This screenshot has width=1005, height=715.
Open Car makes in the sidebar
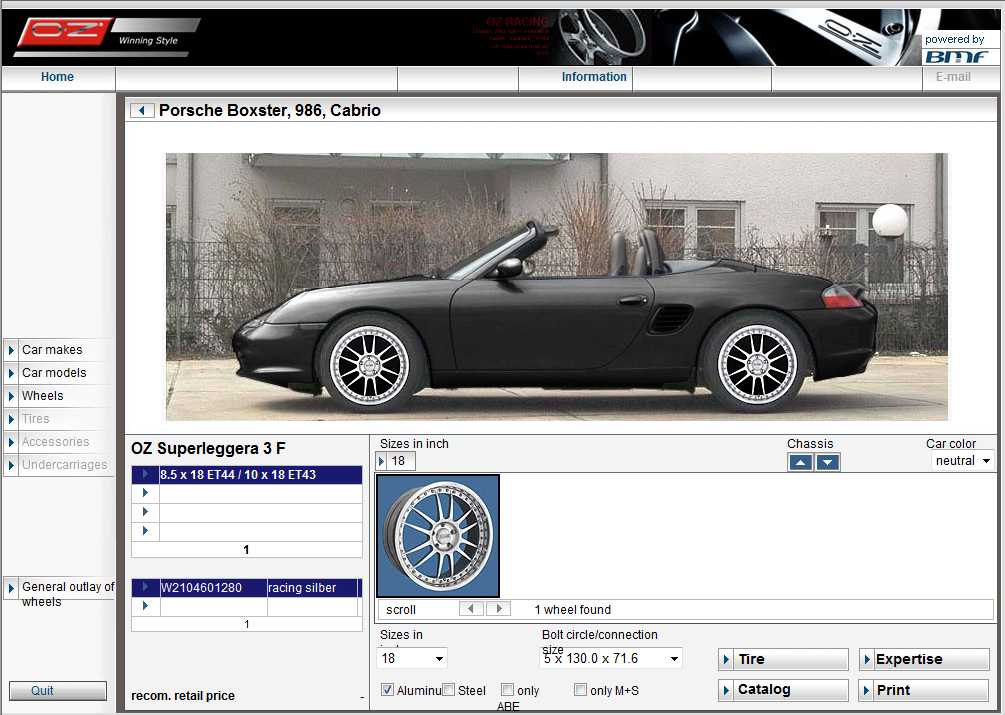pos(52,350)
